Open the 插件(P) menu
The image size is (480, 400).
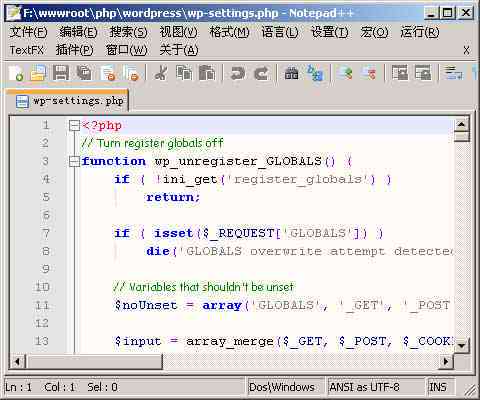74,50
